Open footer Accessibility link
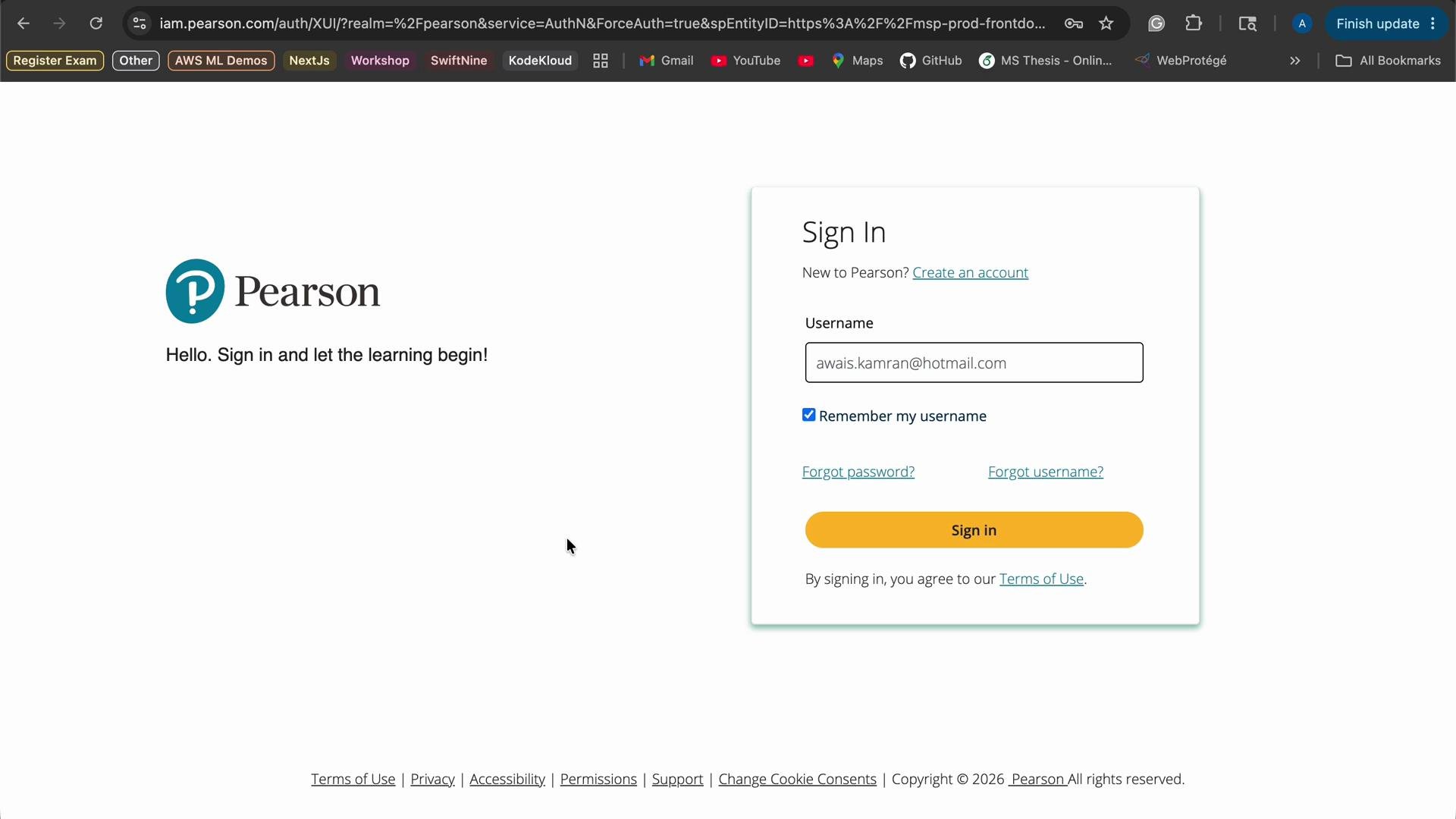This screenshot has height=819, width=1456. tap(507, 780)
